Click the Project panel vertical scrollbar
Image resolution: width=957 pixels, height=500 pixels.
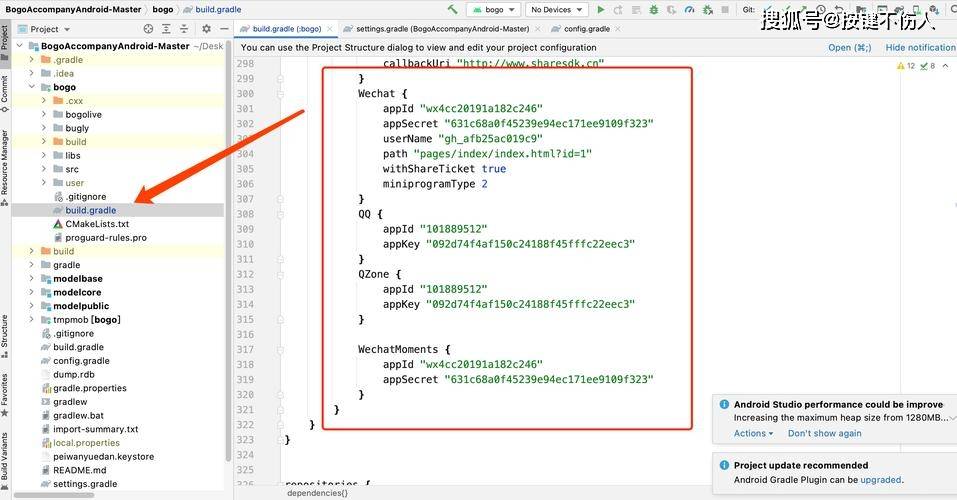(228, 250)
